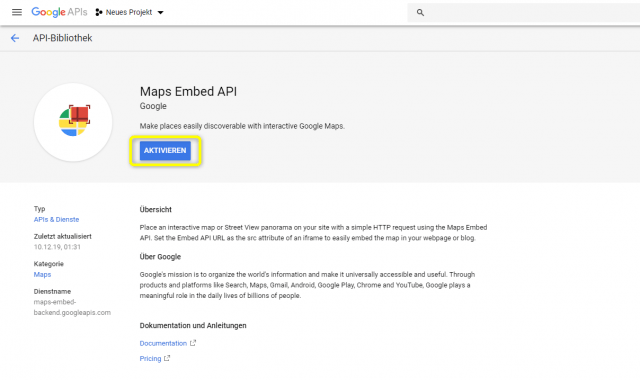
Task: Click the Maps Embed API logo
Action: click(x=73, y=122)
